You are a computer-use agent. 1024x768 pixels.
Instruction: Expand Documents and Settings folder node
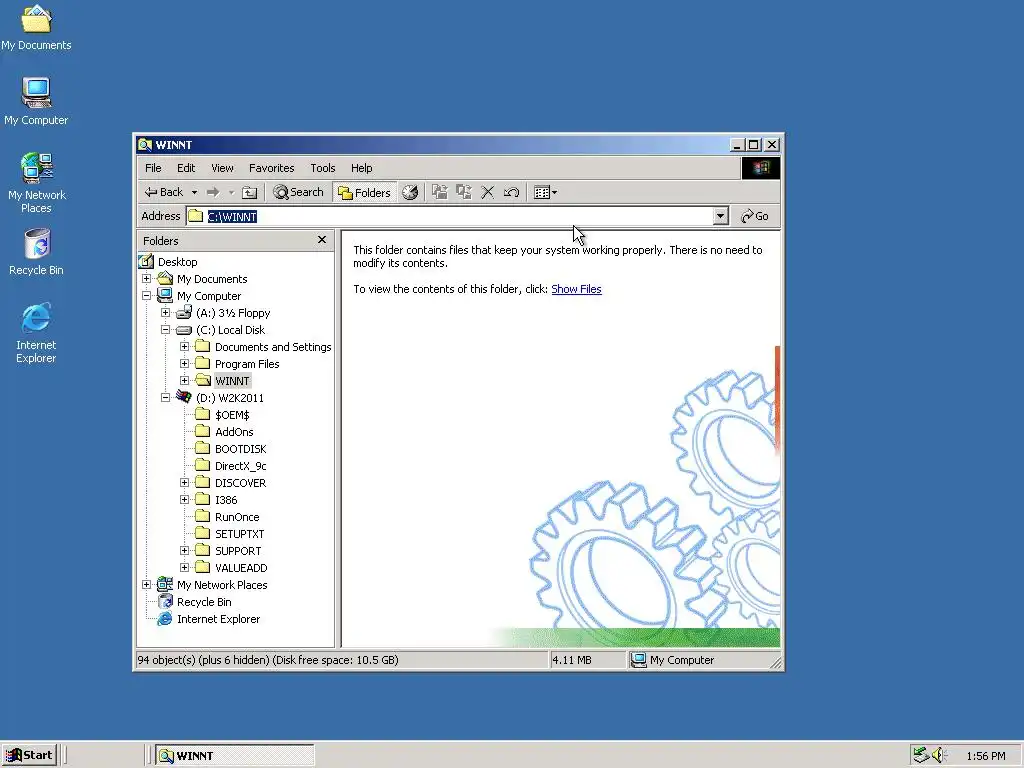184,347
